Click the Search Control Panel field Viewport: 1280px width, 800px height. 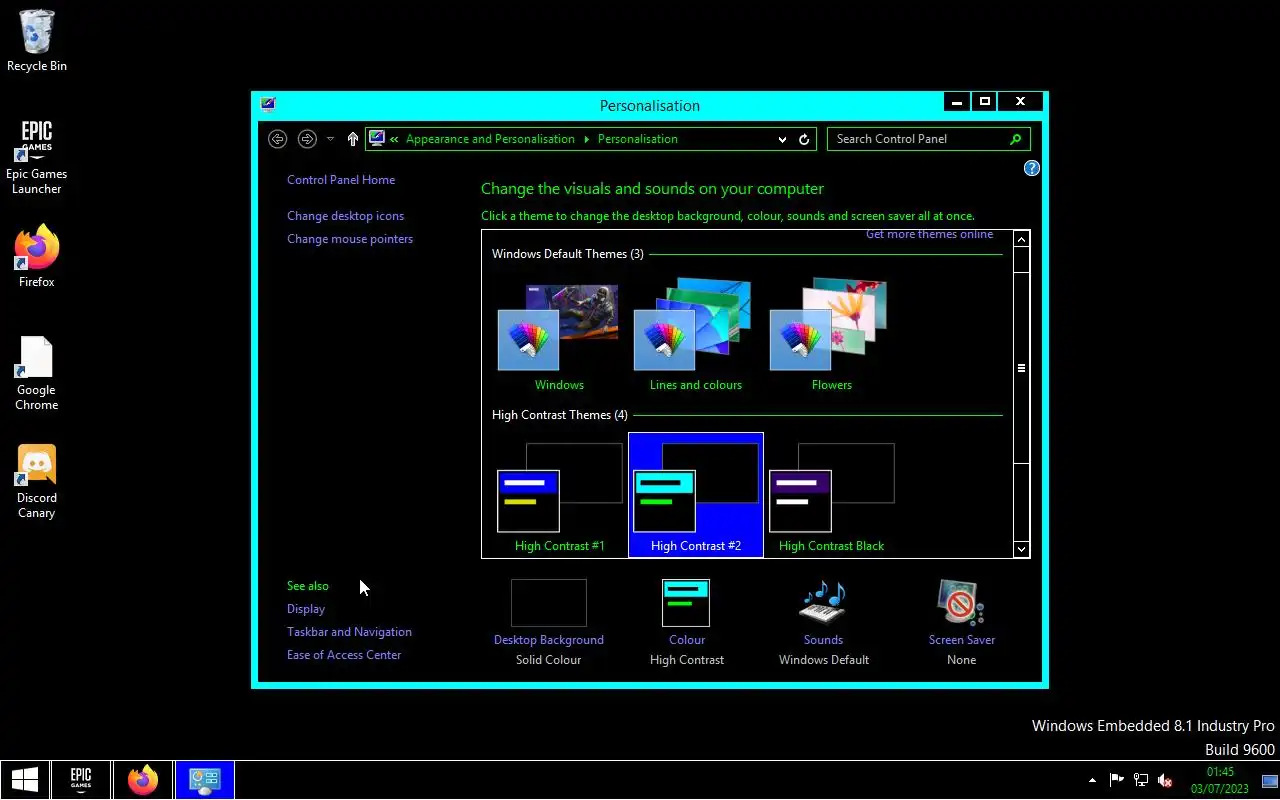(x=928, y=139)
